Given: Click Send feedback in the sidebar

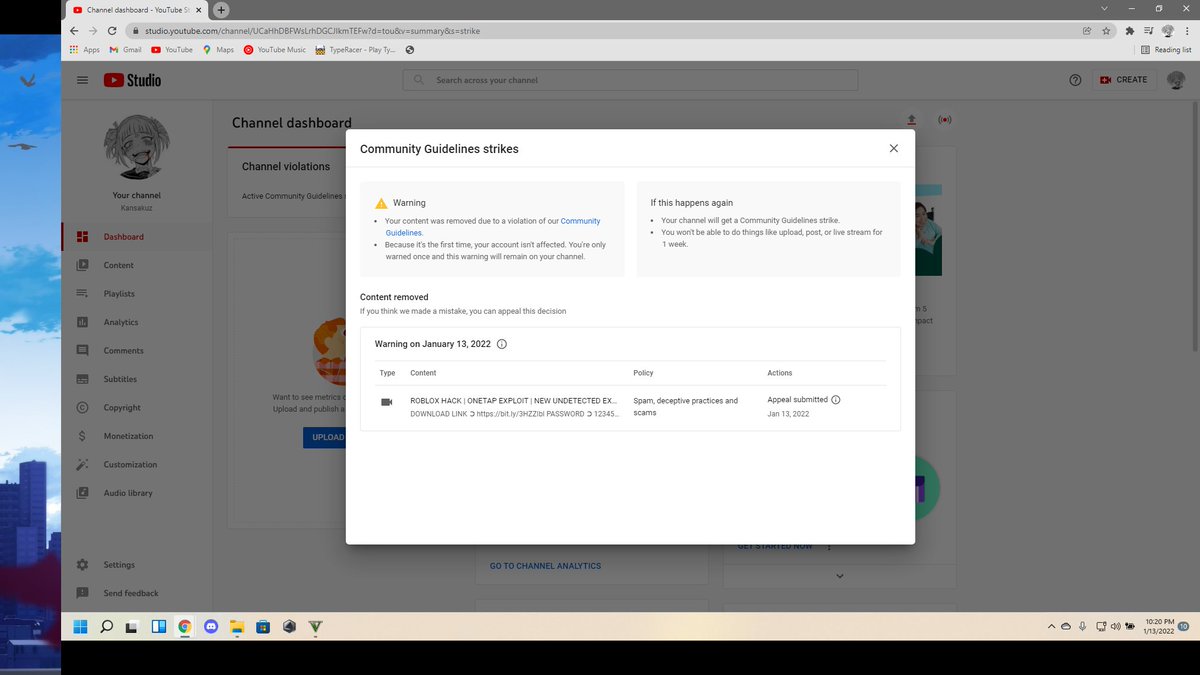Looking at the screenshot, I should [137, 593].
